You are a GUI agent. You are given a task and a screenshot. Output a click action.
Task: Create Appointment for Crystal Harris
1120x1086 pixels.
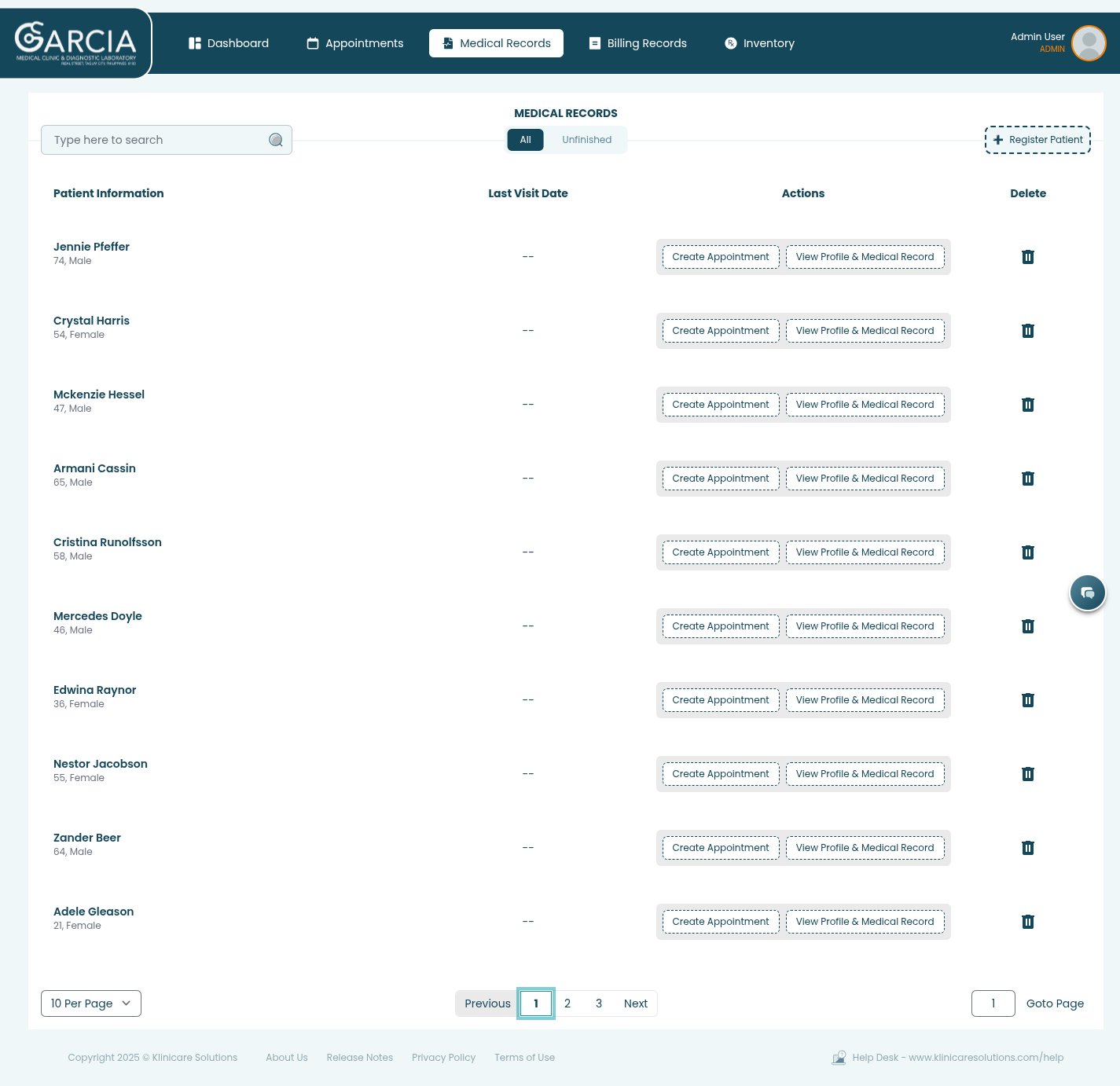[x=720, y=331]
